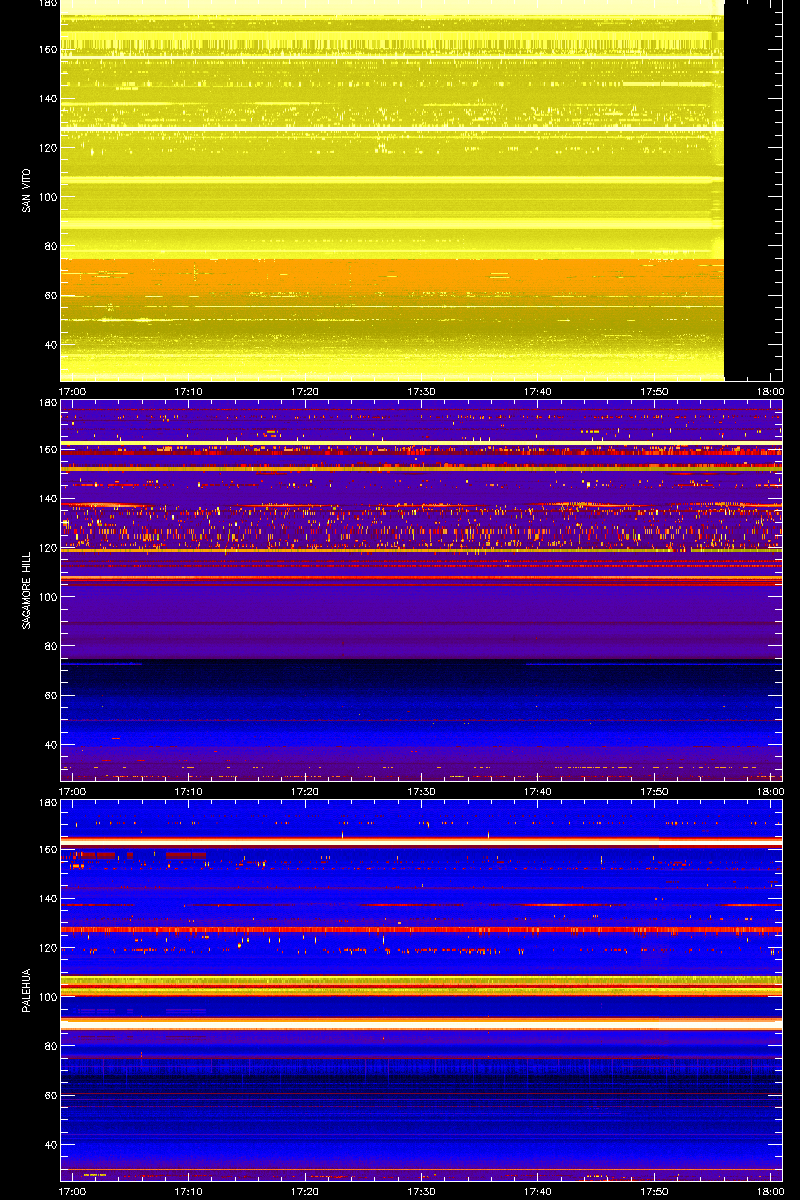Screen dimensions: 800x1200
Task: Click the 17:10 label under Palehua panel
Action: pos(189,1191)
